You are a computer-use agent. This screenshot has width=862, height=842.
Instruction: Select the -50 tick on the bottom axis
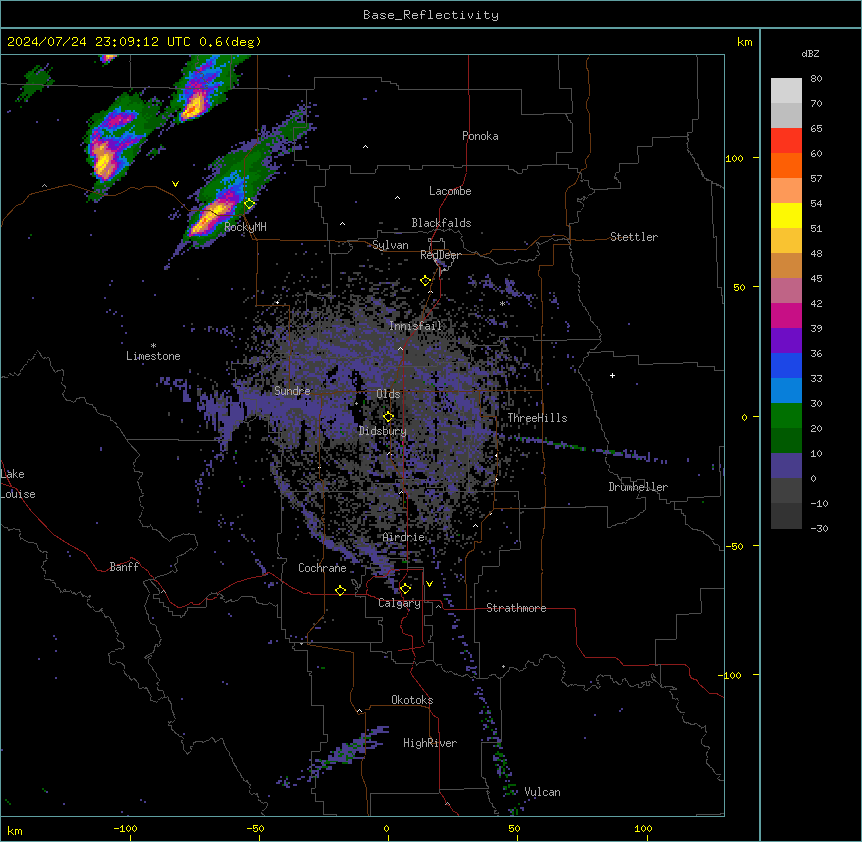[255, 828]
